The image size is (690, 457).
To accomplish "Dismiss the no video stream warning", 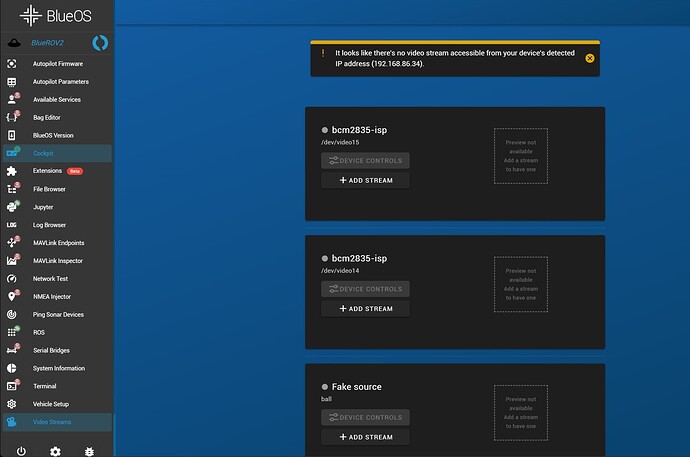I will (x=590, y=58).
